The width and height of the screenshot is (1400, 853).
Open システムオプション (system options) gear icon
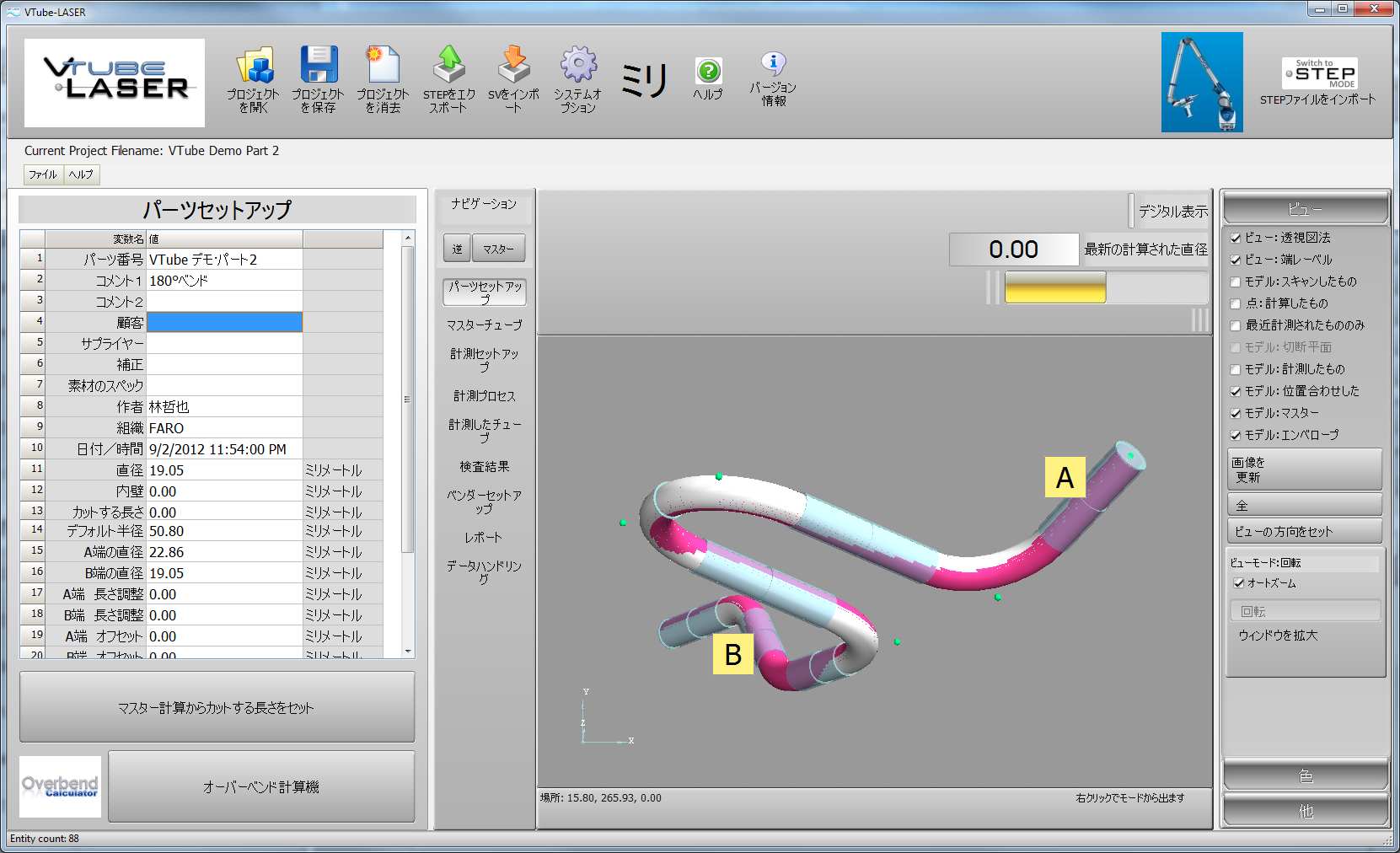578,66
